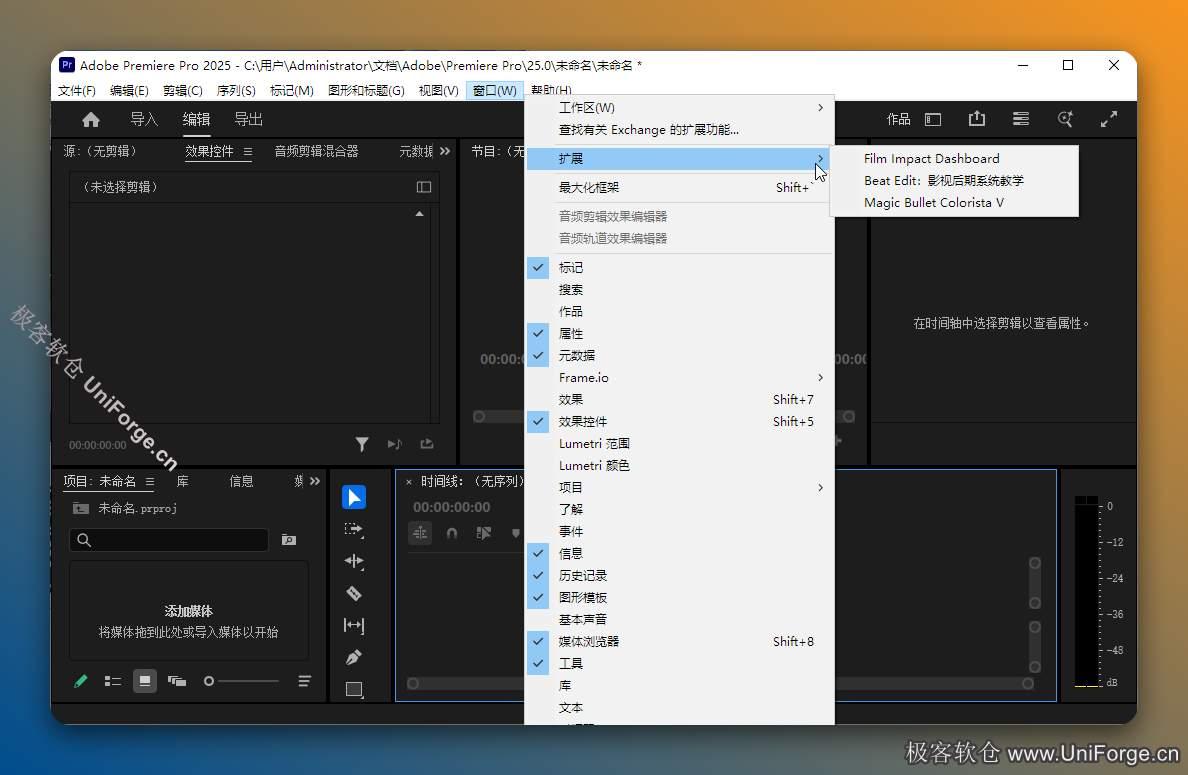Viewport: 1188px width, 775px height.
Task: Click the project panel search field
Action: [x=168, y=539]
